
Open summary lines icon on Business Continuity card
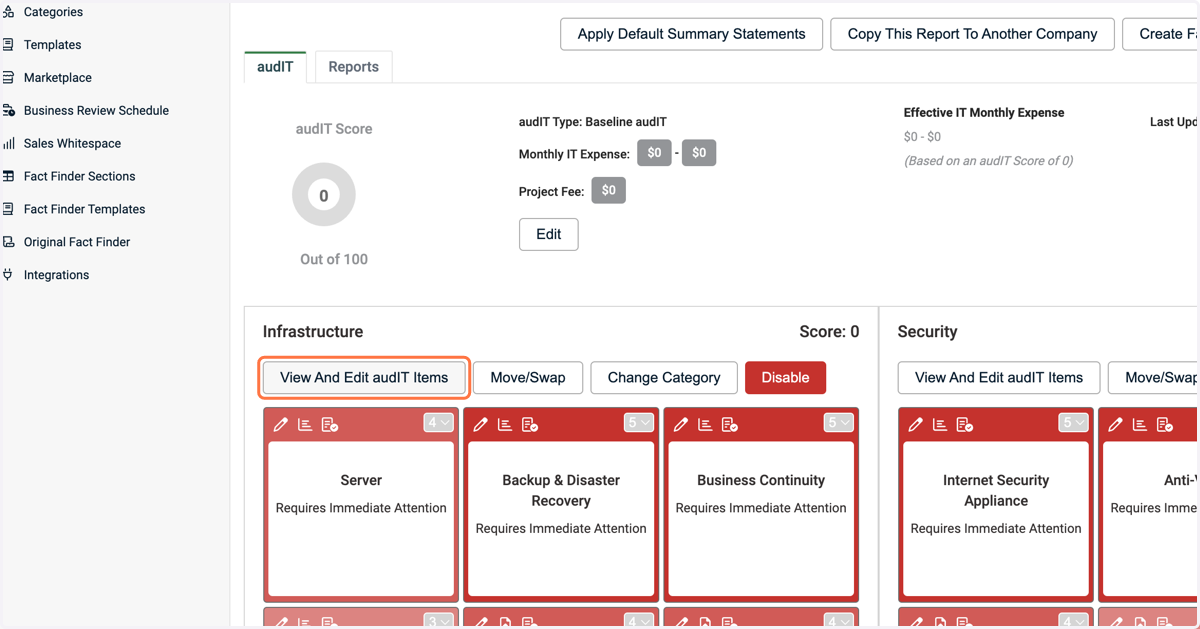[x=705, y=425]
